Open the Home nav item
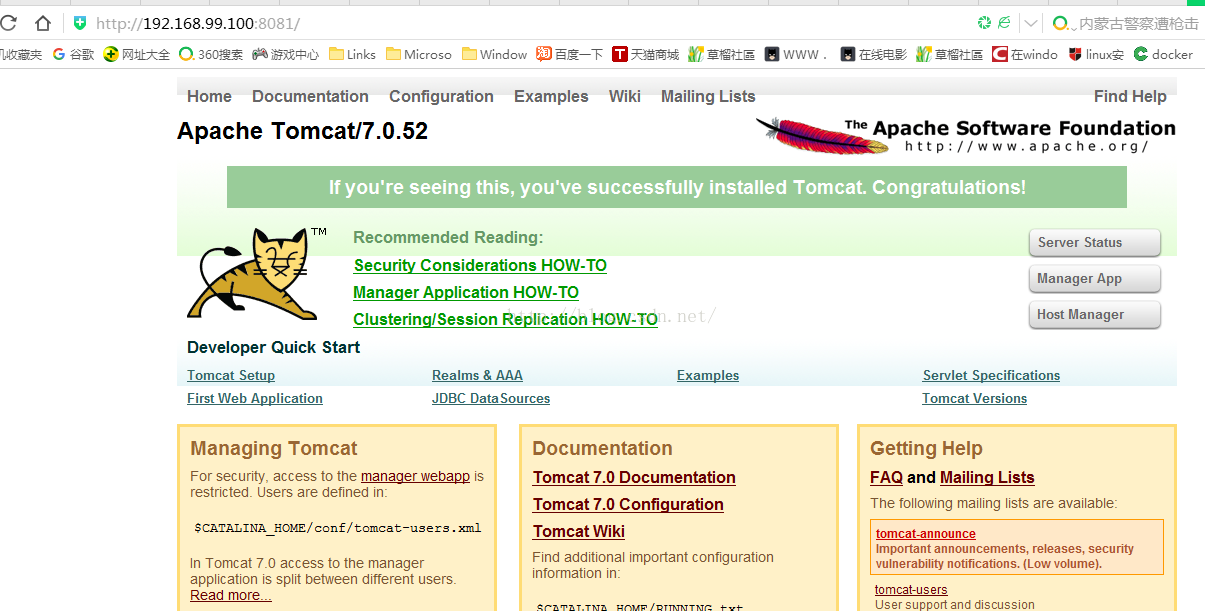 pos(209,96)
